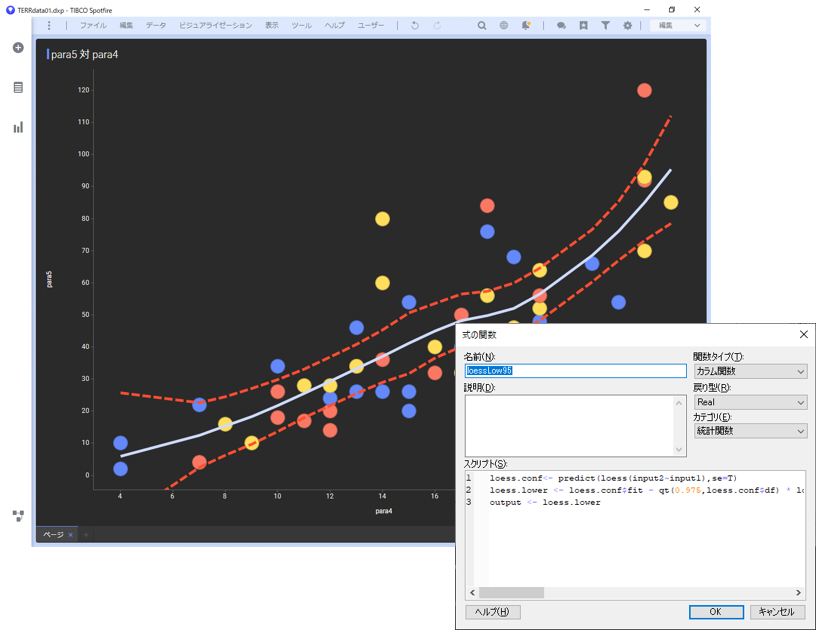The image size is (820, 633).
Task: Toggle the filter funnel icon
Action: (x=605, y=25)
